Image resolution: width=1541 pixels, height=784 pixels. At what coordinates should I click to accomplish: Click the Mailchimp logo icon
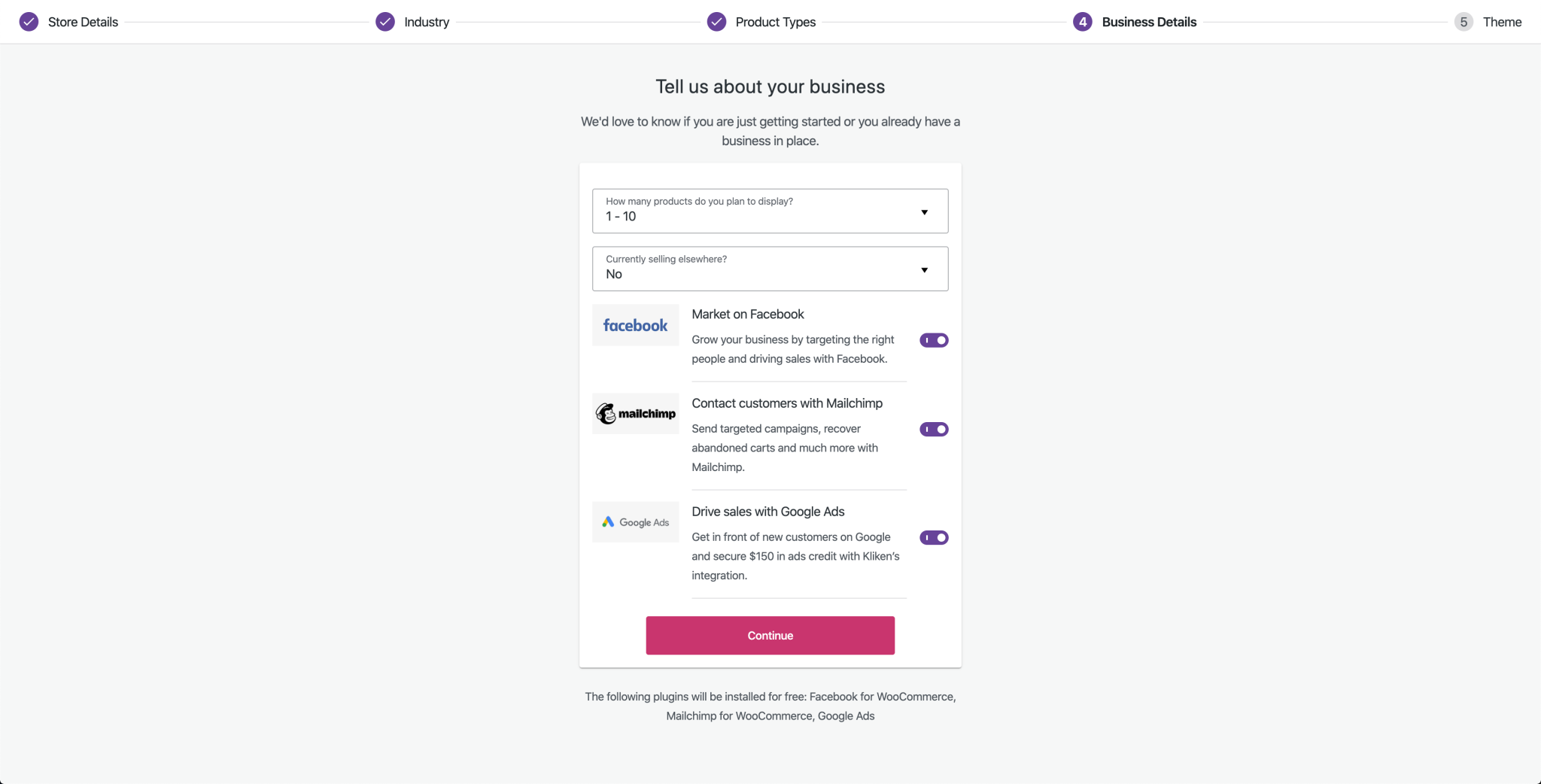tap(635, 414)
